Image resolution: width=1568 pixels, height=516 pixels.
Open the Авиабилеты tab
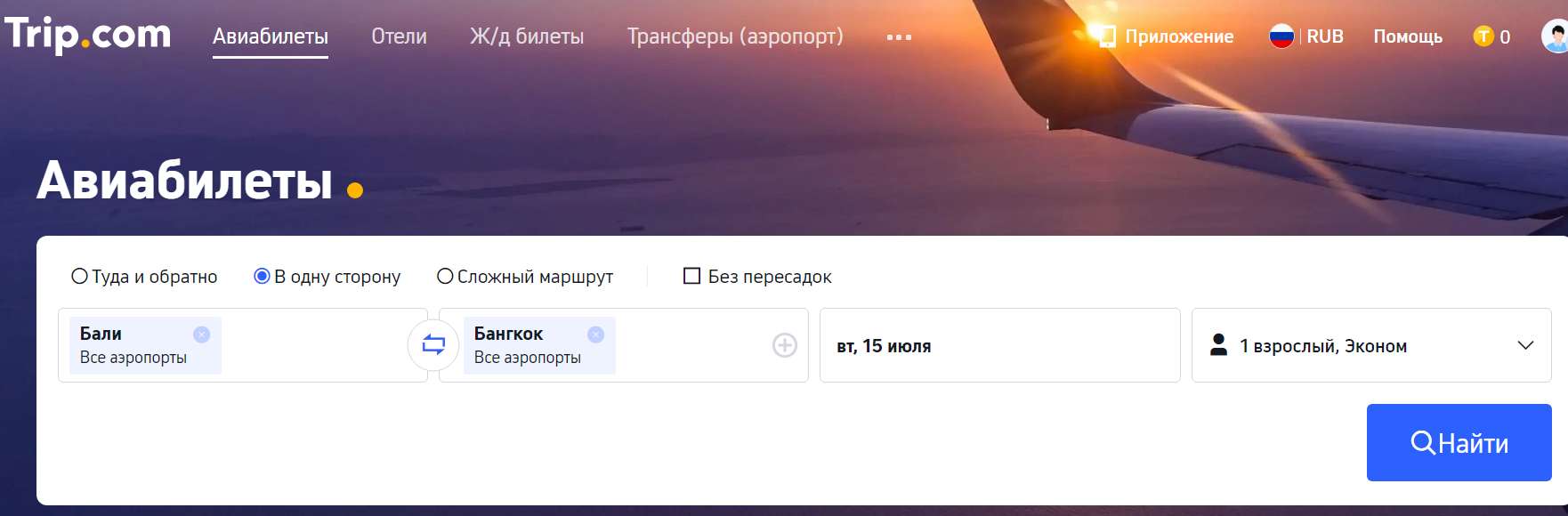click(271, 36)
